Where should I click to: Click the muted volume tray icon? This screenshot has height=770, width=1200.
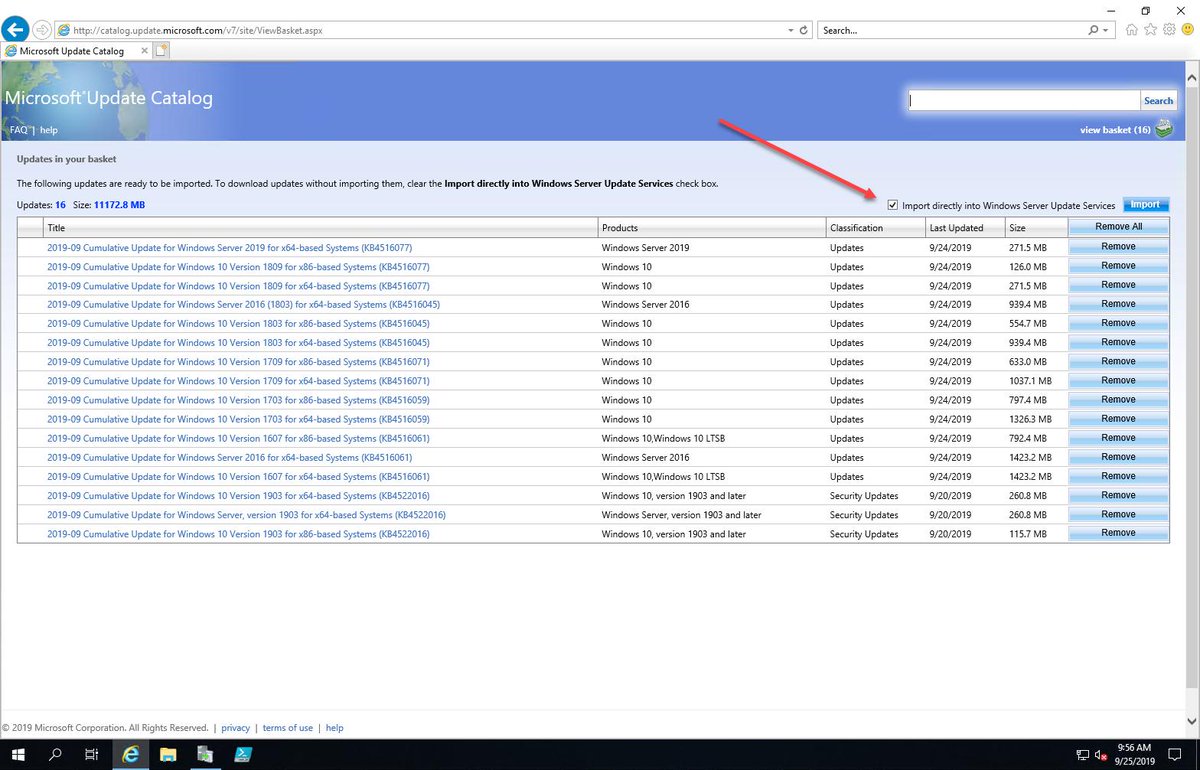(1099, 755)
